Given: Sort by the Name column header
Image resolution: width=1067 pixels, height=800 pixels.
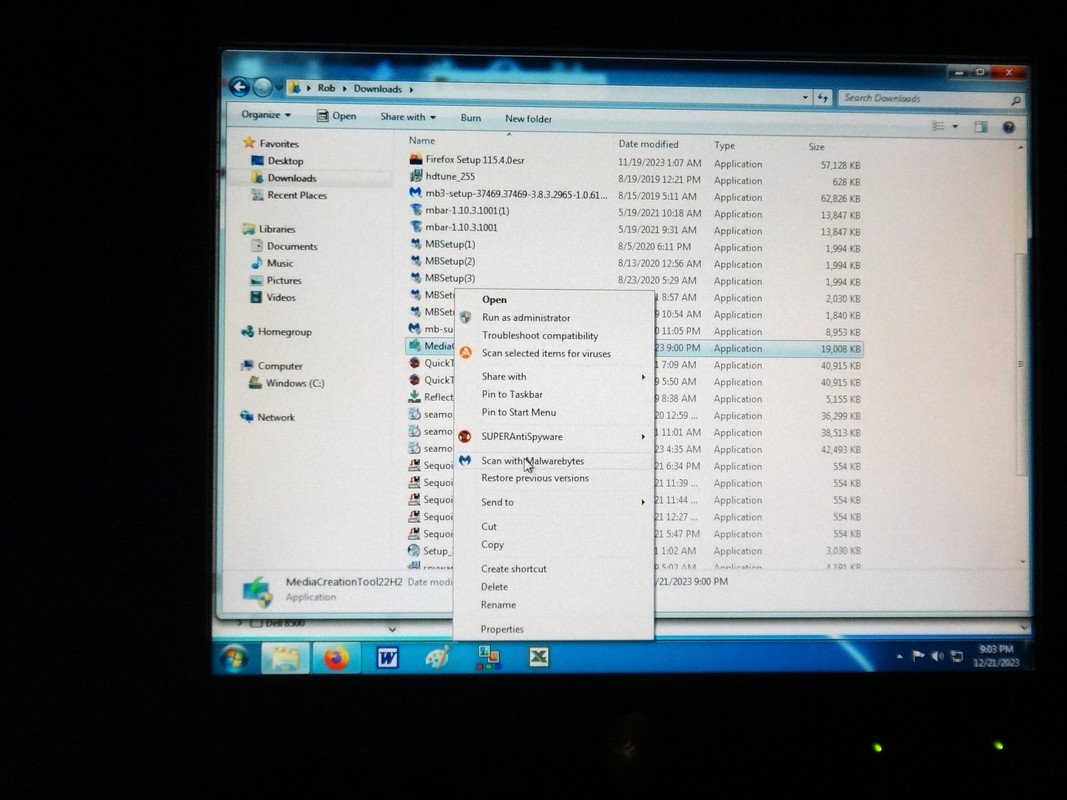Looking at the screenshot, I should click(422, 140).
